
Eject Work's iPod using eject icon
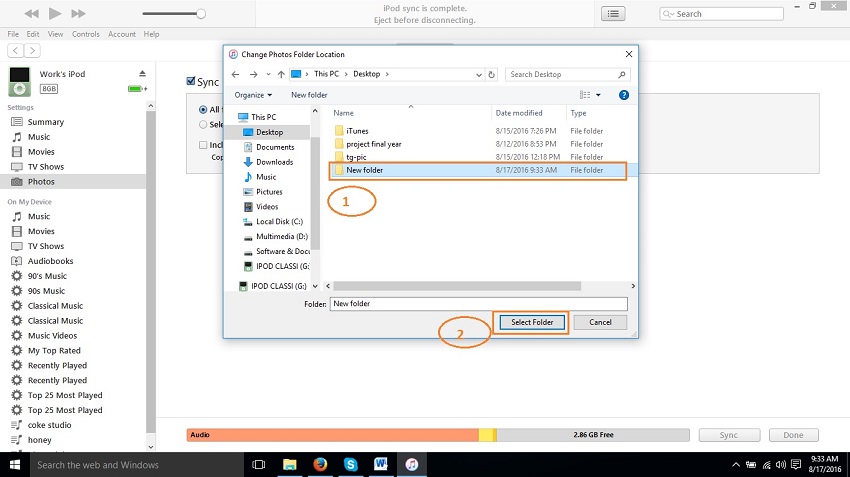[142, 74]
